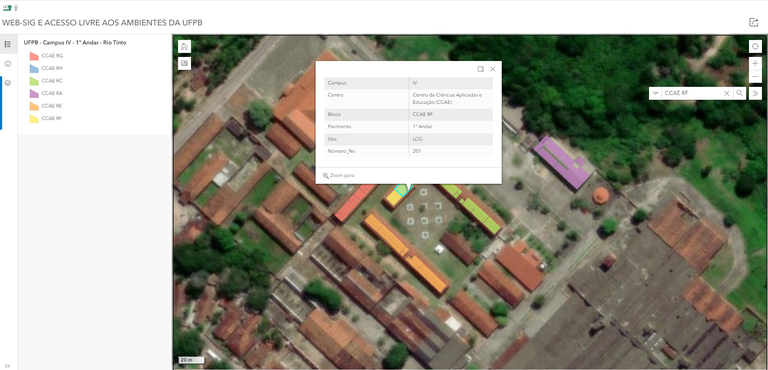Viewport: 768px width, 370px height.
Task: Clear the CCAE RF search text
Action: [x=727, y=93]
